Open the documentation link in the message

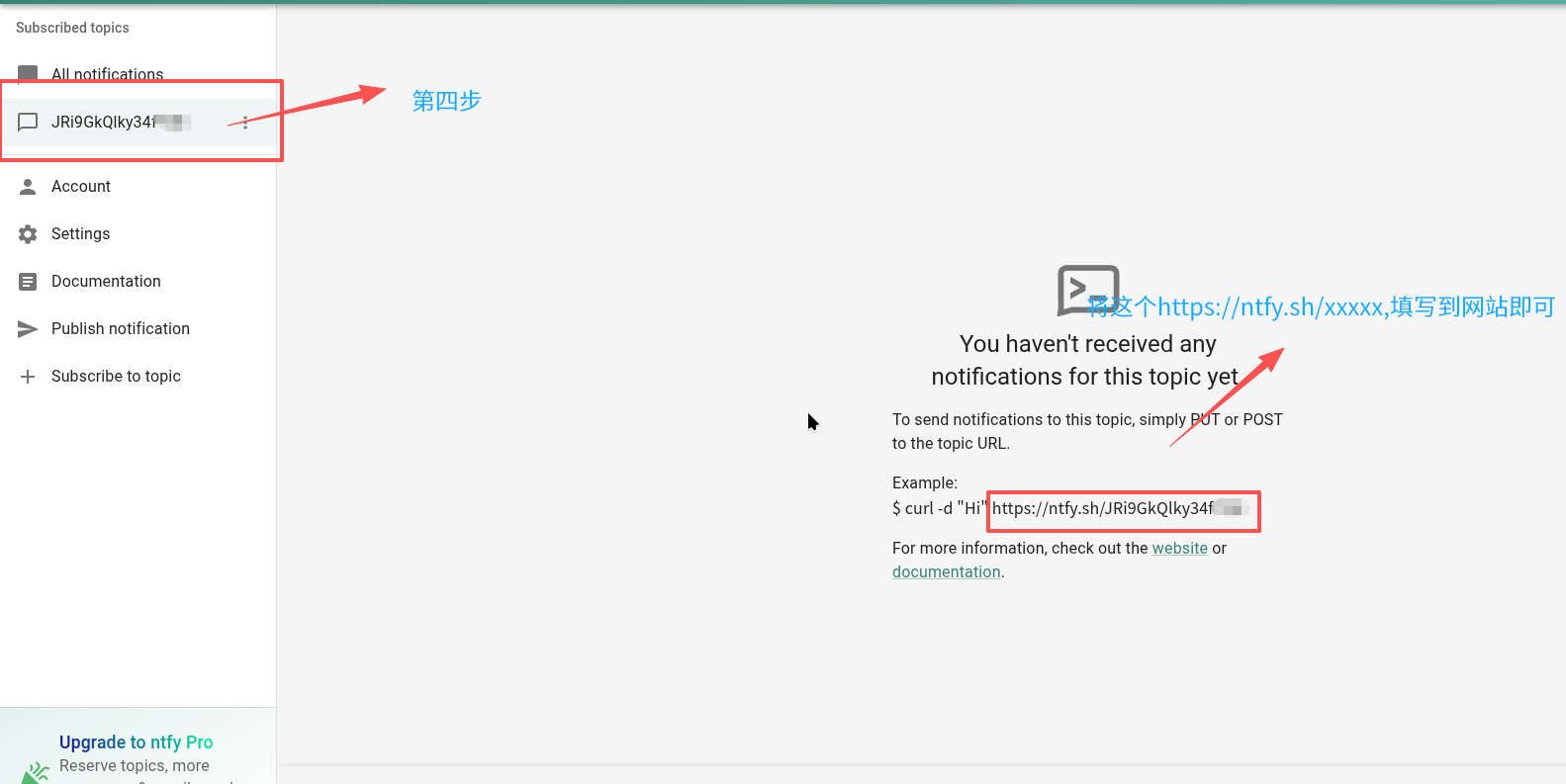(x=947, y=571)
